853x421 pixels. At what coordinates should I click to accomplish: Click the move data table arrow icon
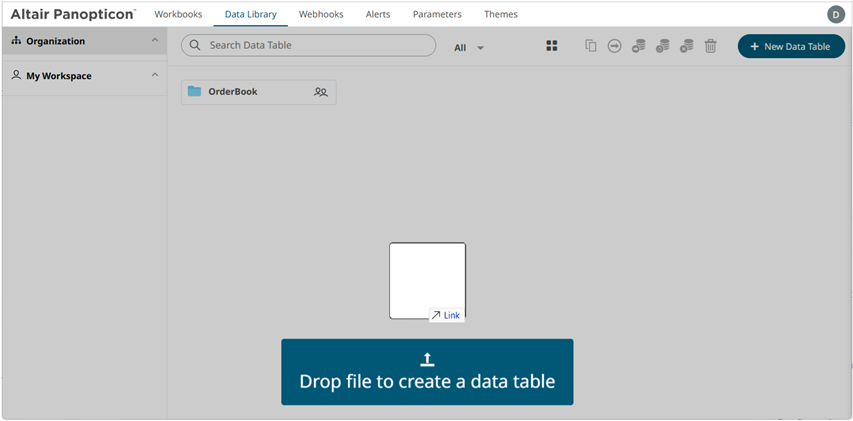(614, 46)
